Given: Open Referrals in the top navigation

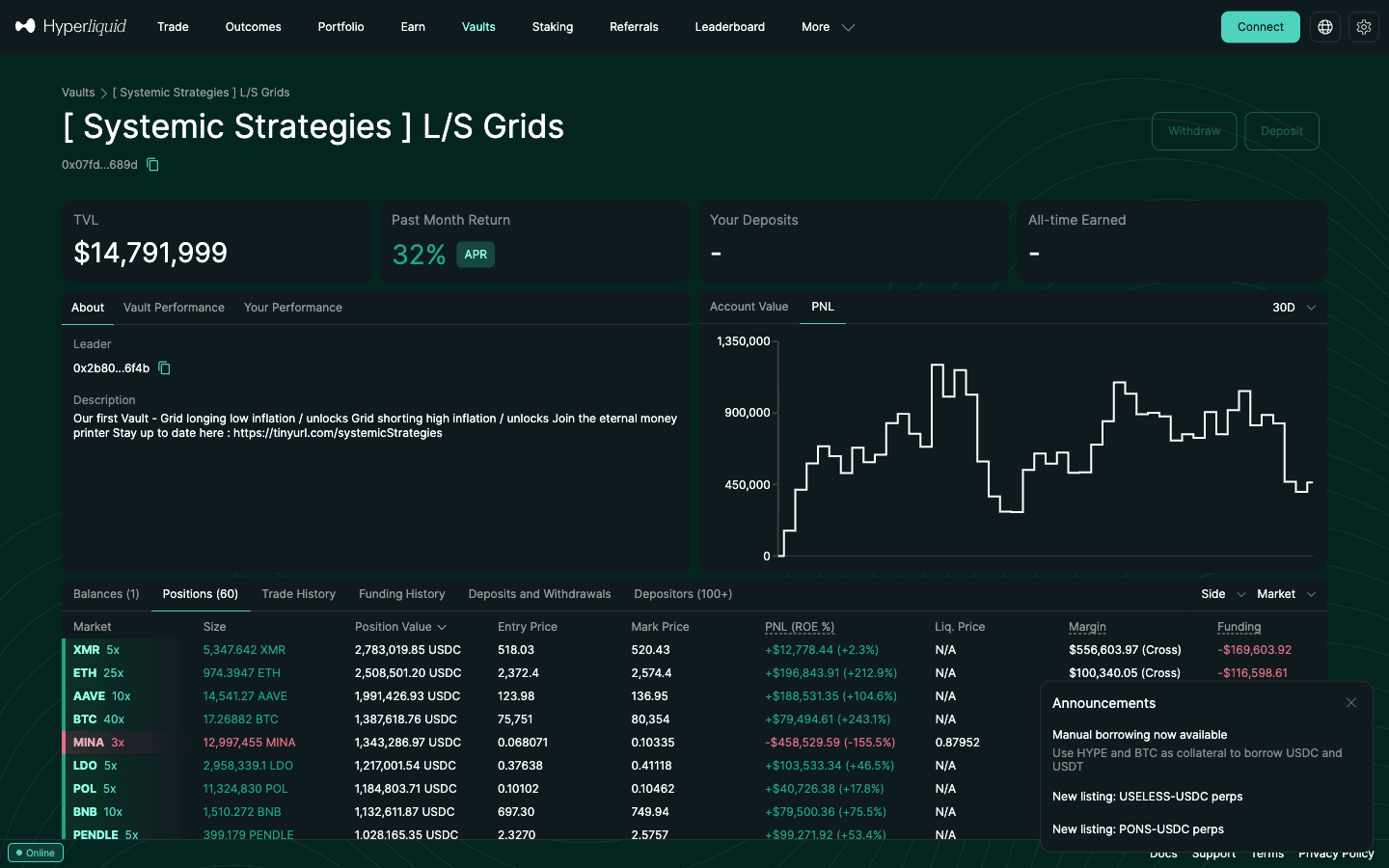Looking at the screenshot, I should click(x=634, y=27).
